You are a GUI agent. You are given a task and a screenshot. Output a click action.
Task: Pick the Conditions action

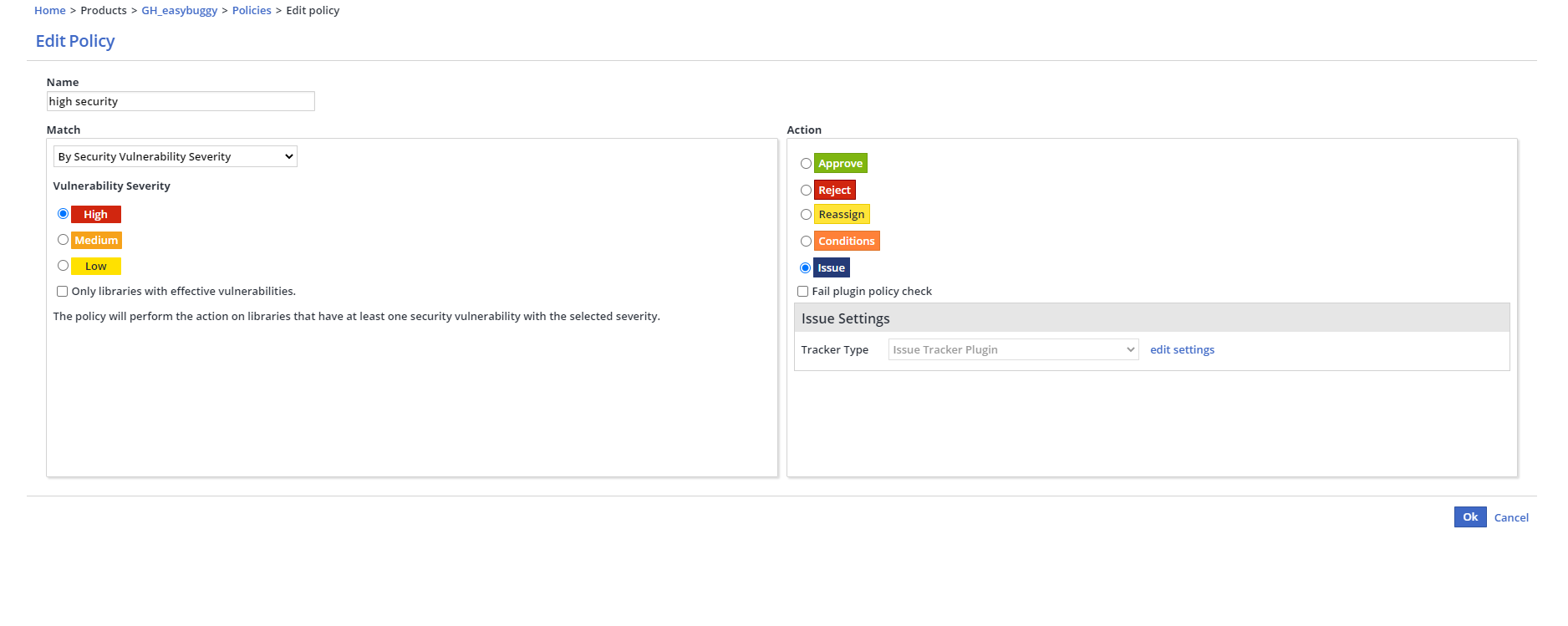click(806, 242)
